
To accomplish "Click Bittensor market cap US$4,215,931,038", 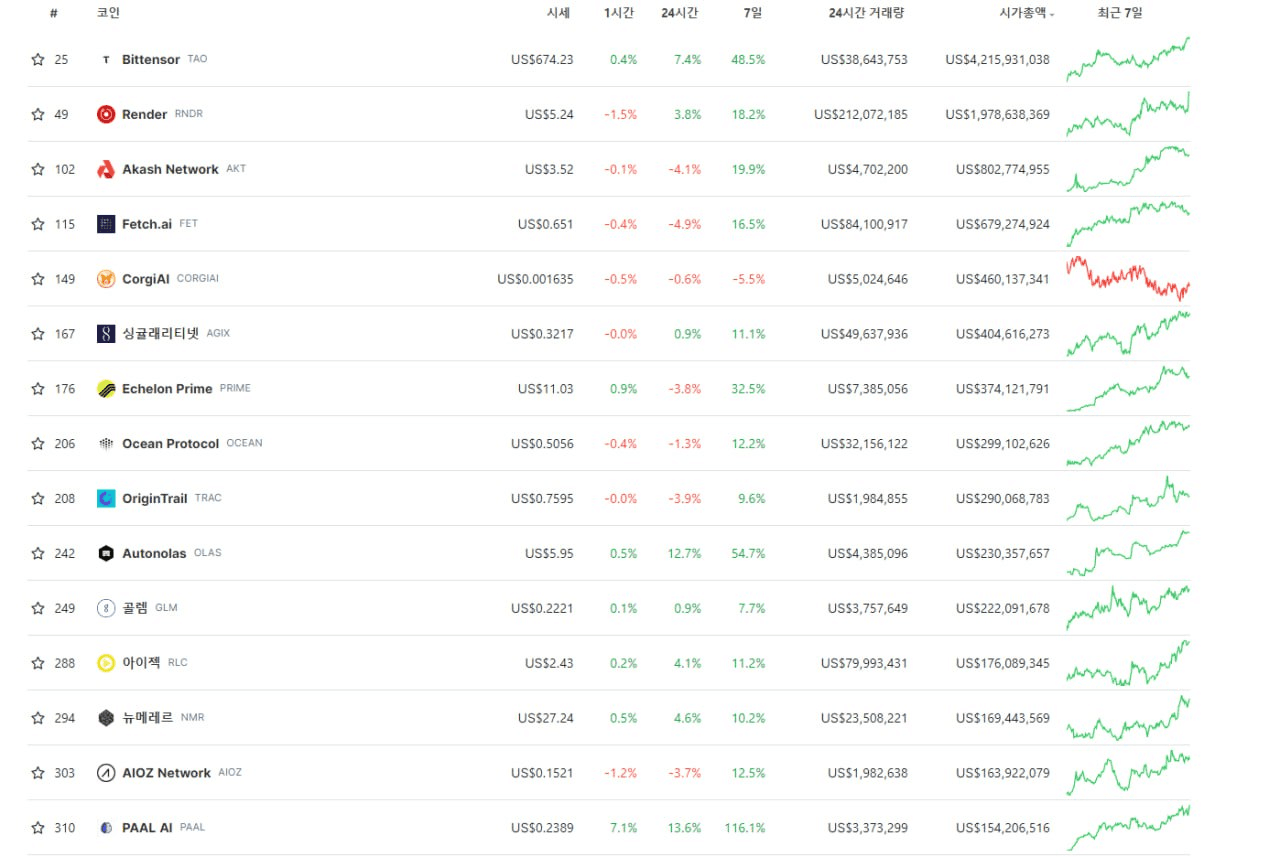I will point(997,60).
